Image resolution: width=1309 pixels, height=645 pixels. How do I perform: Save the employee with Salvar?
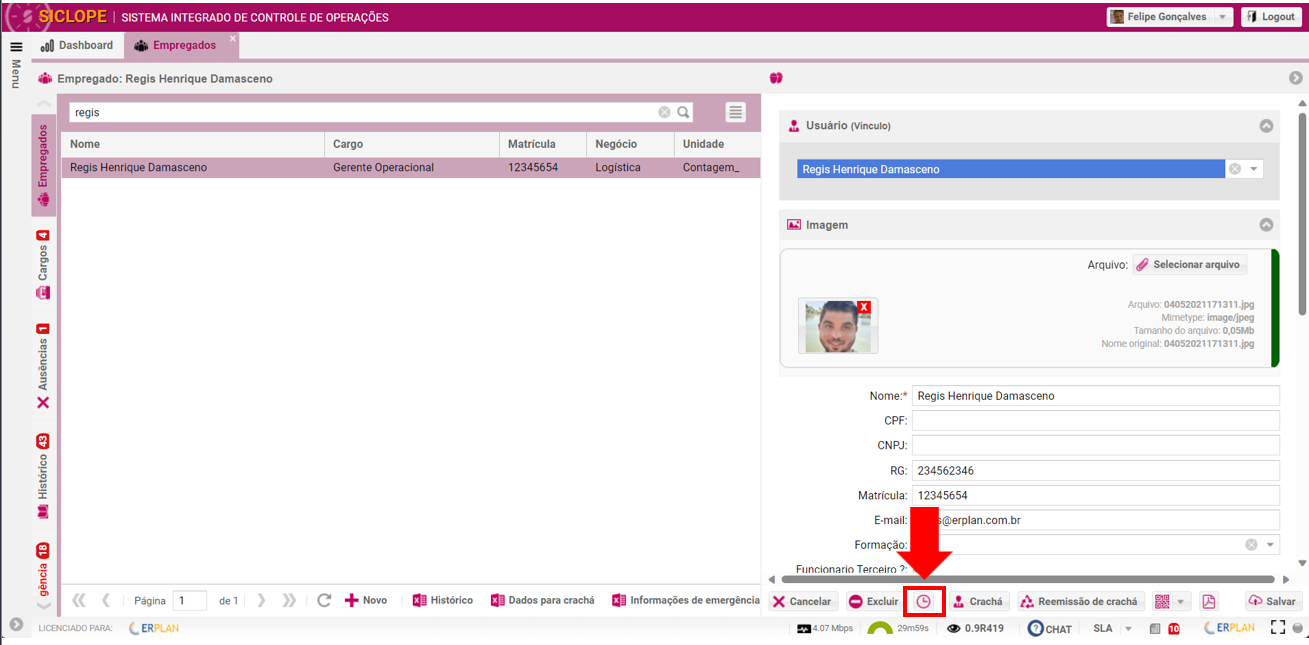pos(1273,601)
